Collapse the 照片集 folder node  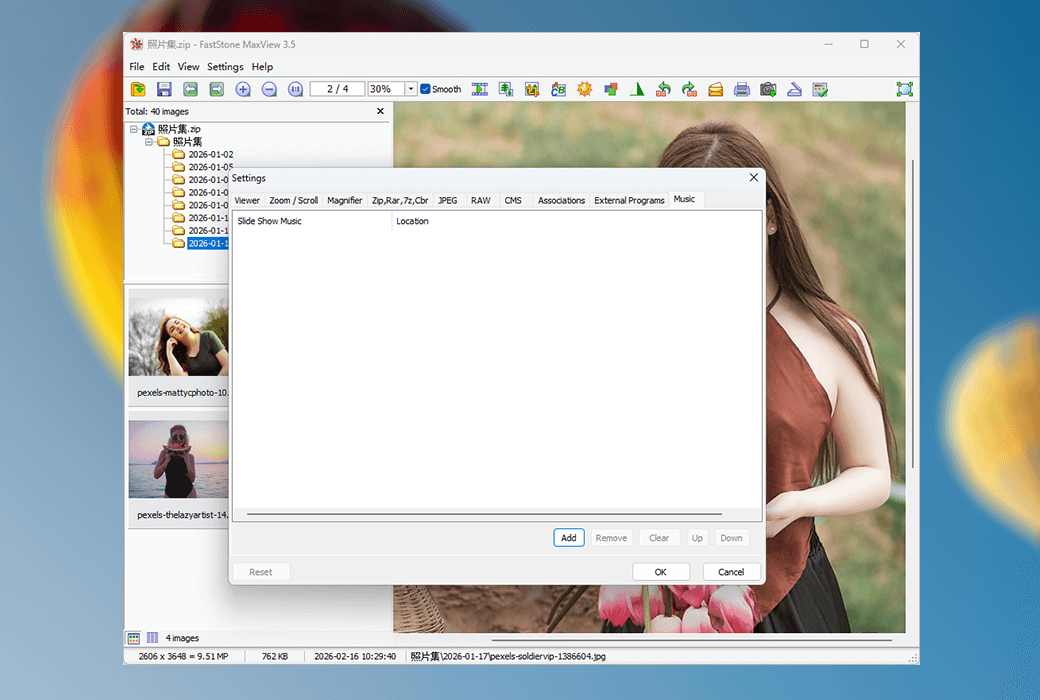(149, 142)
